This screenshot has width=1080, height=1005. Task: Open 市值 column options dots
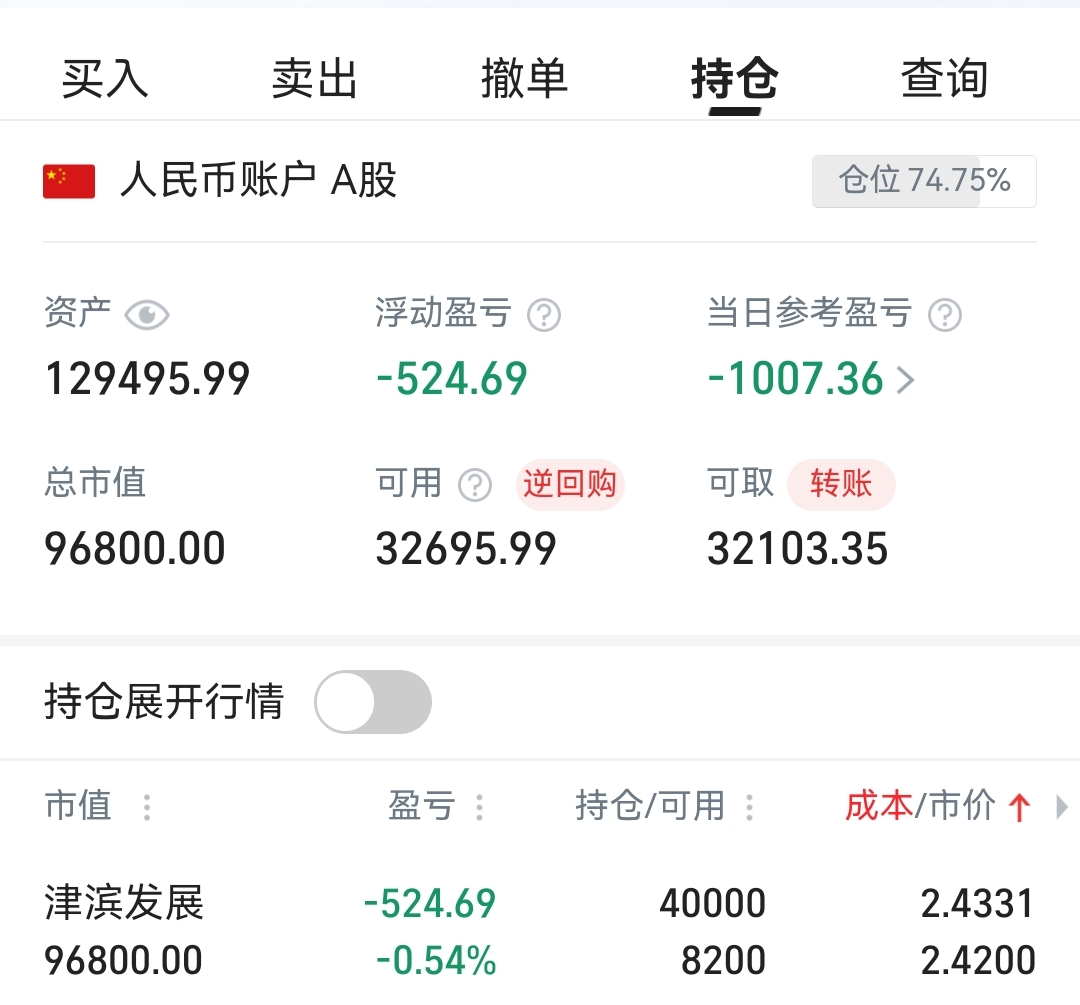pos(147,807)
